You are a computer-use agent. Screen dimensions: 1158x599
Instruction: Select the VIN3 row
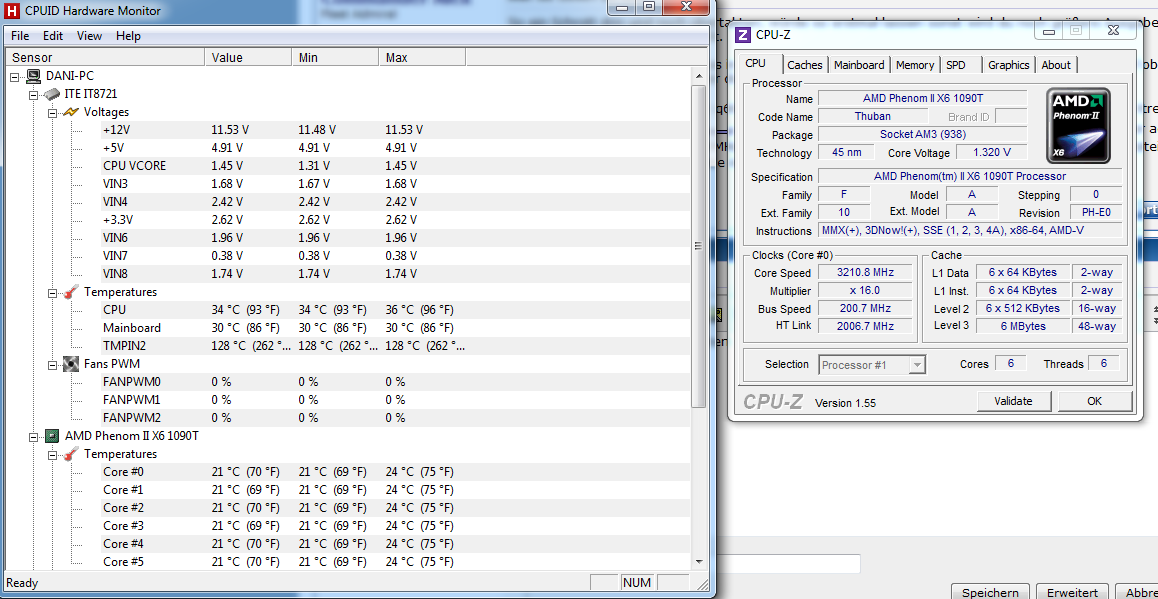pyautogui.click(x=395, y=184)
